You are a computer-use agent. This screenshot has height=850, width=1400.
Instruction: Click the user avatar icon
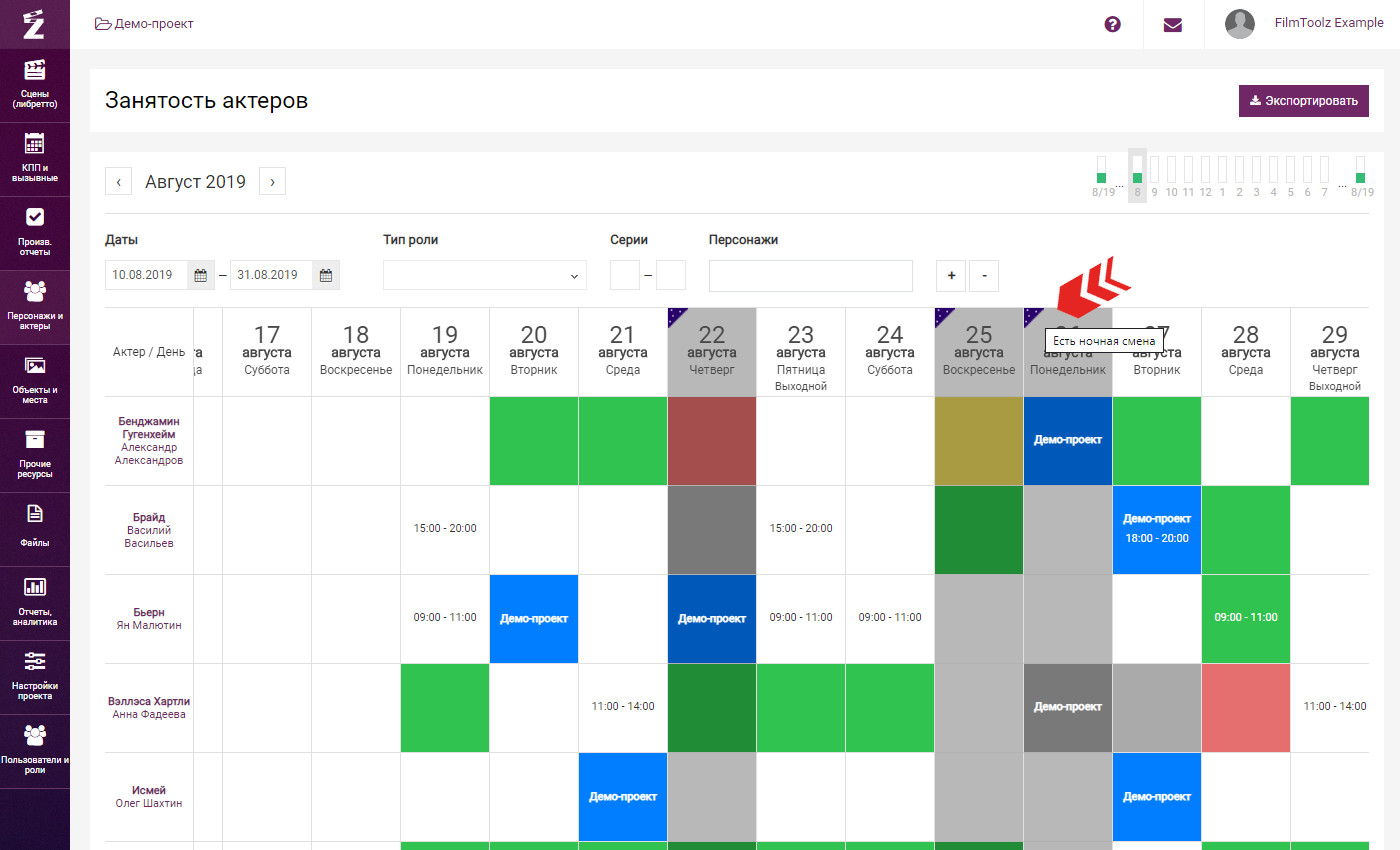coord(1240,24)
